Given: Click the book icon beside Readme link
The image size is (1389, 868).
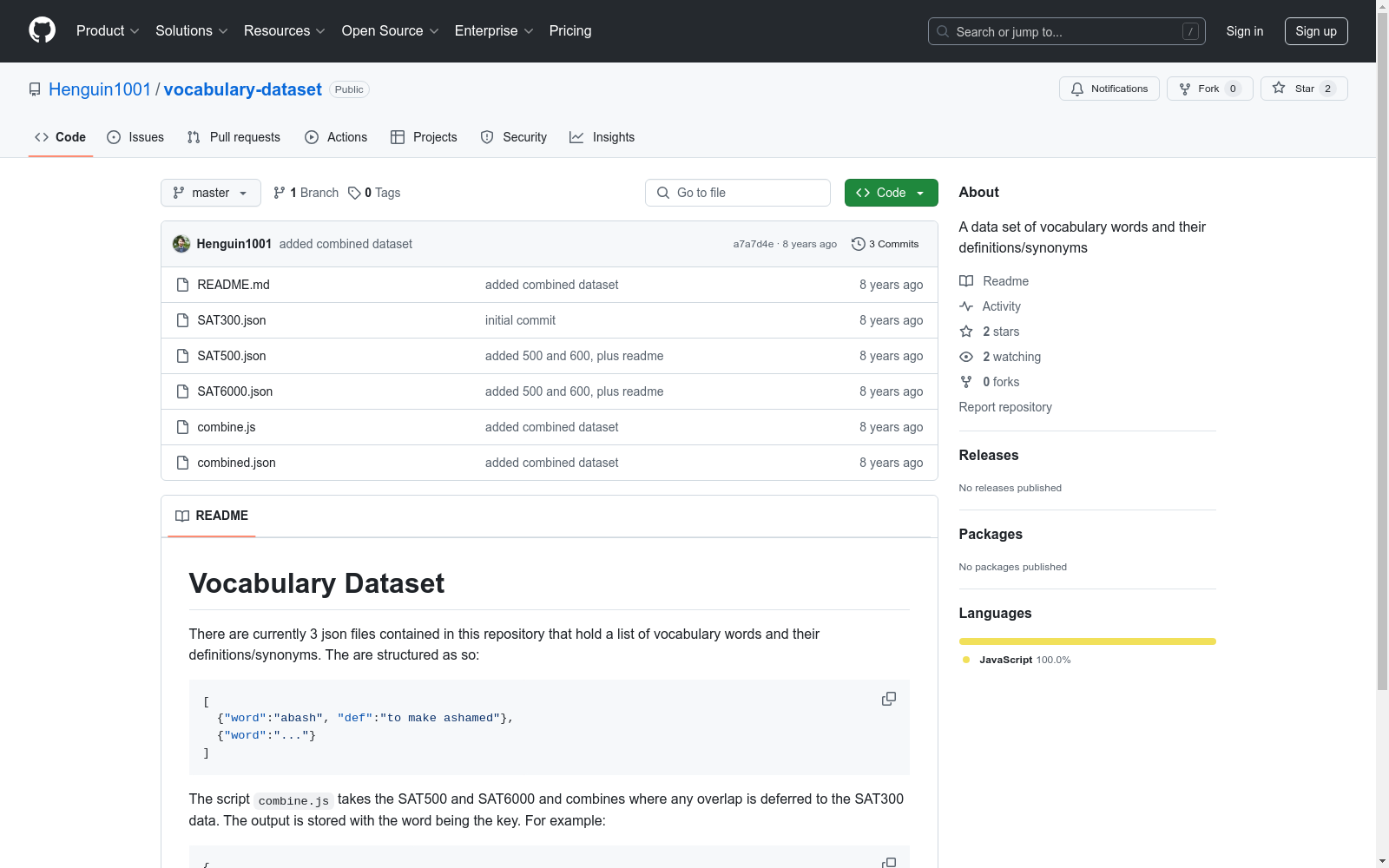Looking at the screenshot, I should (x=966, y=281).
